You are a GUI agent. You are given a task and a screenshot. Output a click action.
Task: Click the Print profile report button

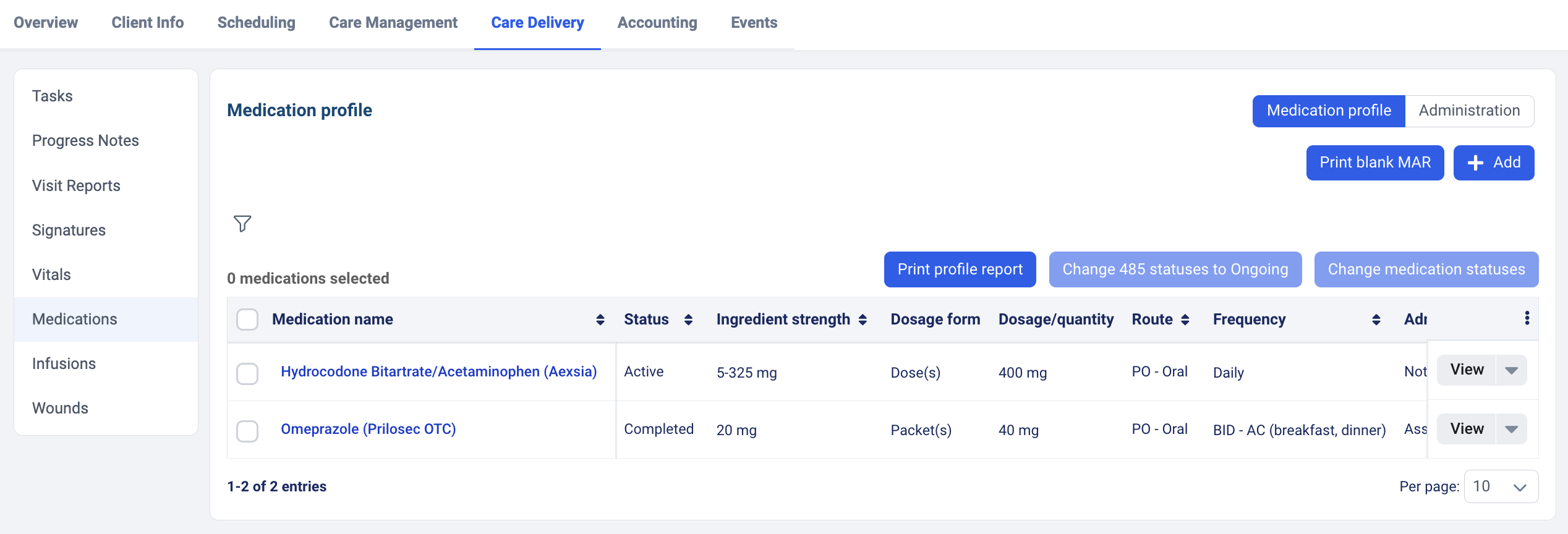pos(960,269)
